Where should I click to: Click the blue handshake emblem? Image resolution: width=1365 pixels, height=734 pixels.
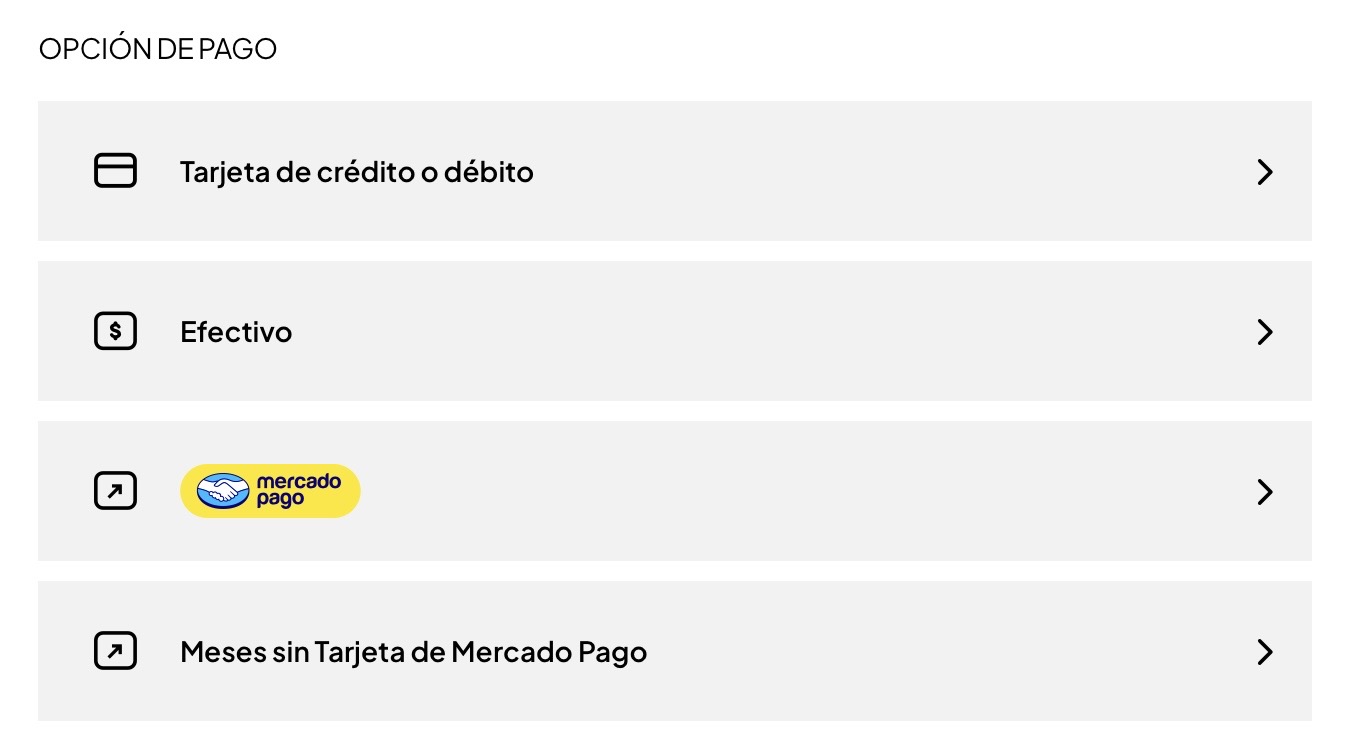pyautogui.click(x=223, y=491)
